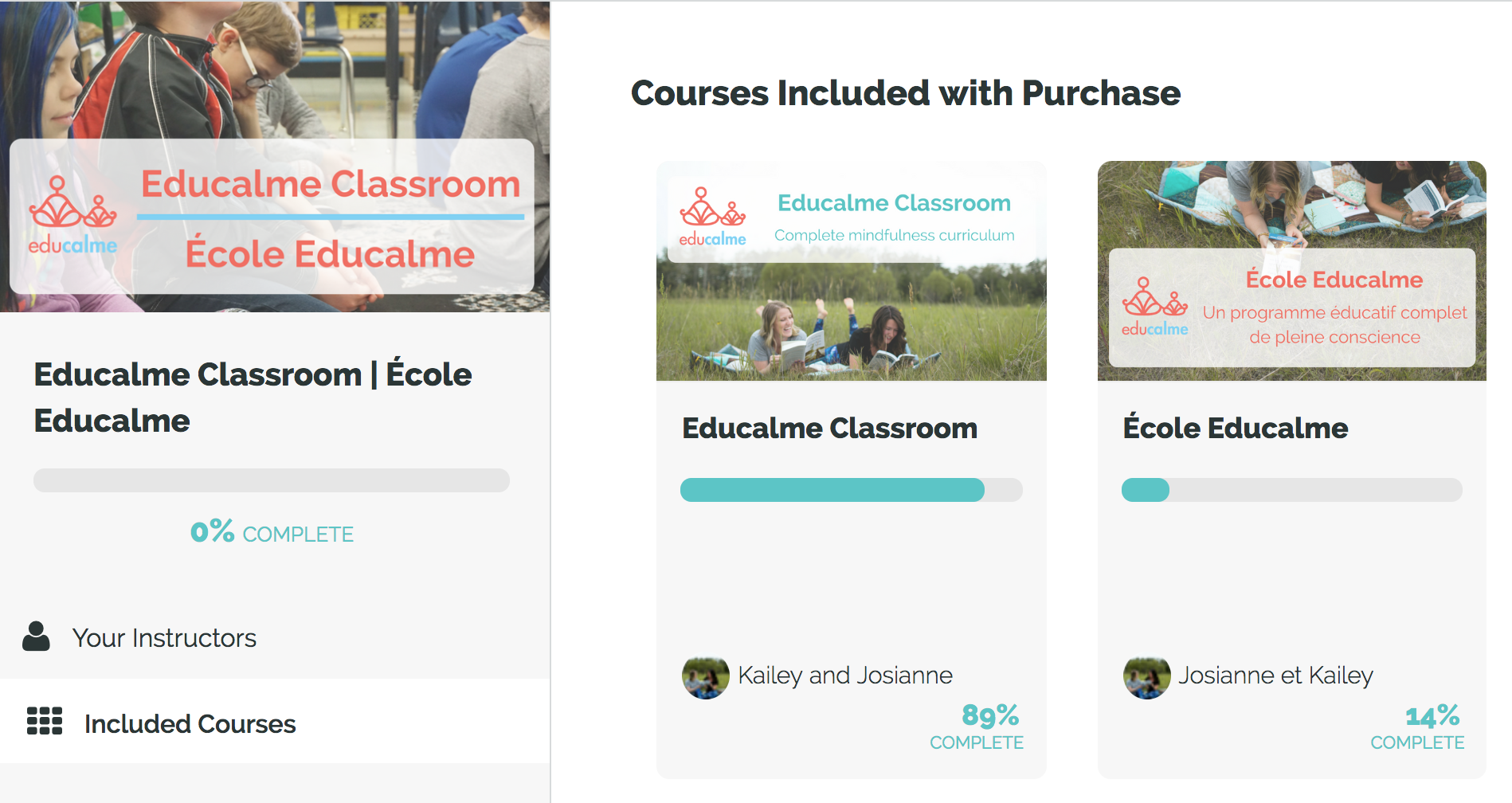Select Included Courses in sidebar
This screenshot has height=803, width=1512.
click(x=190, y=723)
